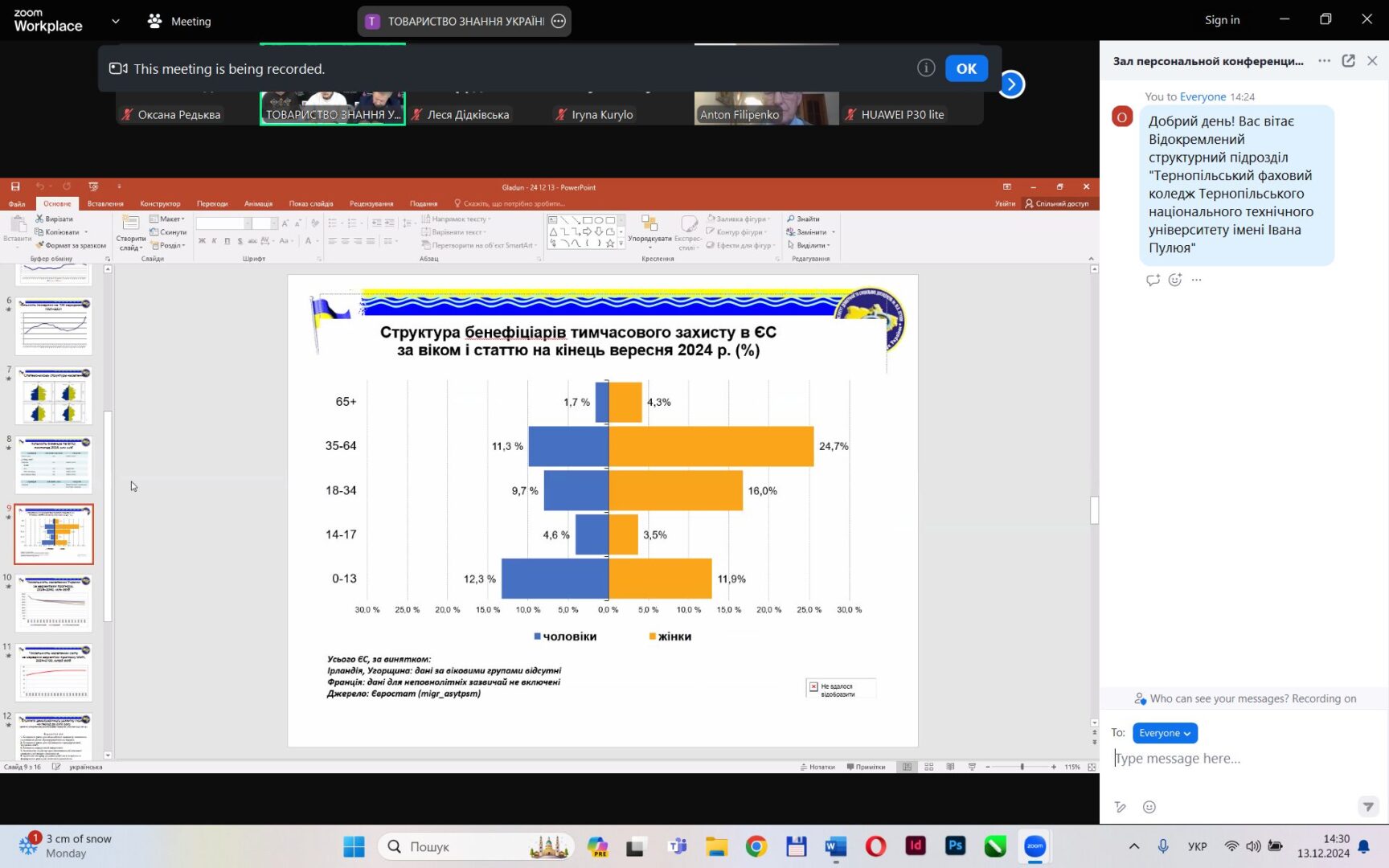This screenshot has height=868, width=1389.
Task: Expand Zoom Workplace dropdown arrow
Action: pos(116,21)
